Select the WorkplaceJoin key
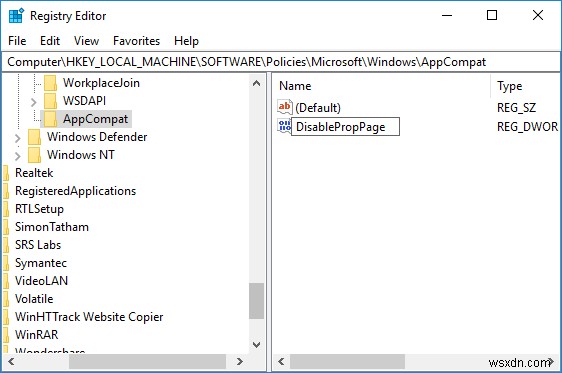562x373 pixels. pos(101,83)
